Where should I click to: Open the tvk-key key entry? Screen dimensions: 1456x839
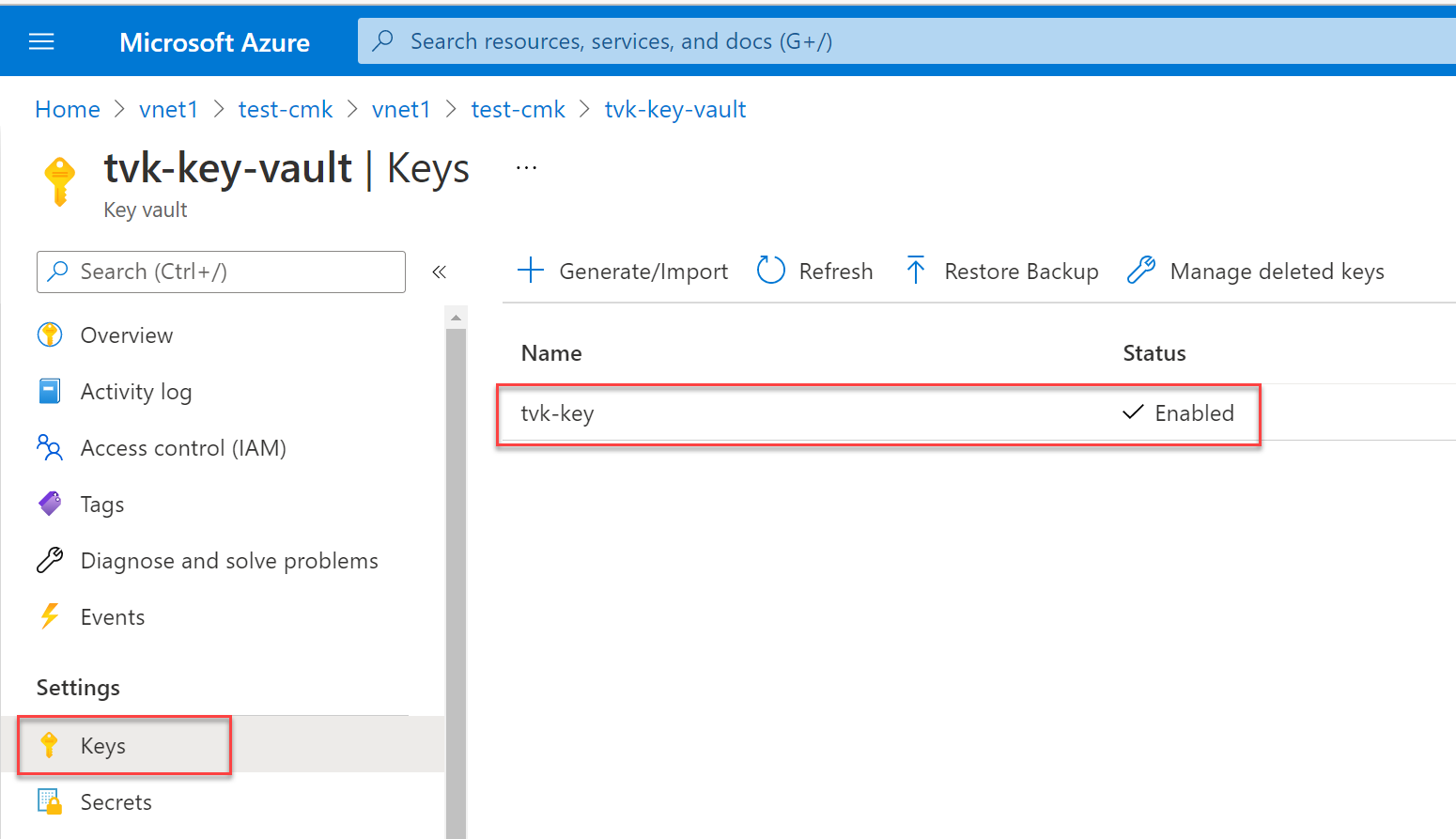[x=558, y=413]
